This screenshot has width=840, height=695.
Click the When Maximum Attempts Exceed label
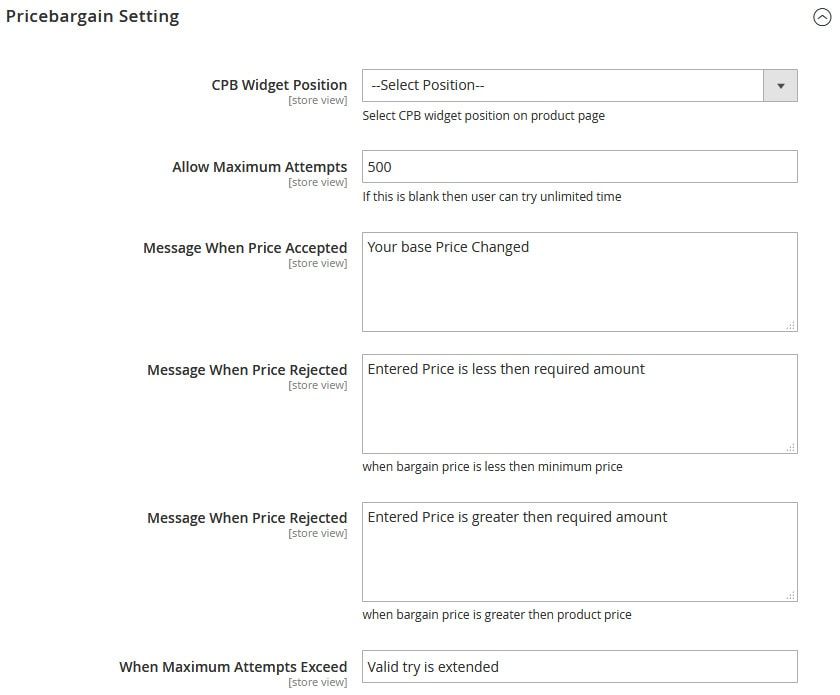(x=233, y=667)
